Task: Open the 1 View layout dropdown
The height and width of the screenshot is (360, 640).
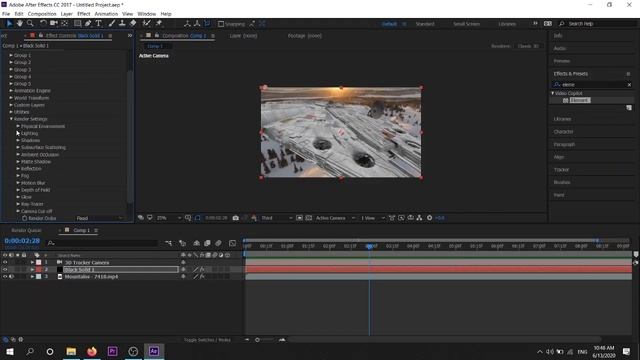Action: pyautogui.click(x=372, y=218)
